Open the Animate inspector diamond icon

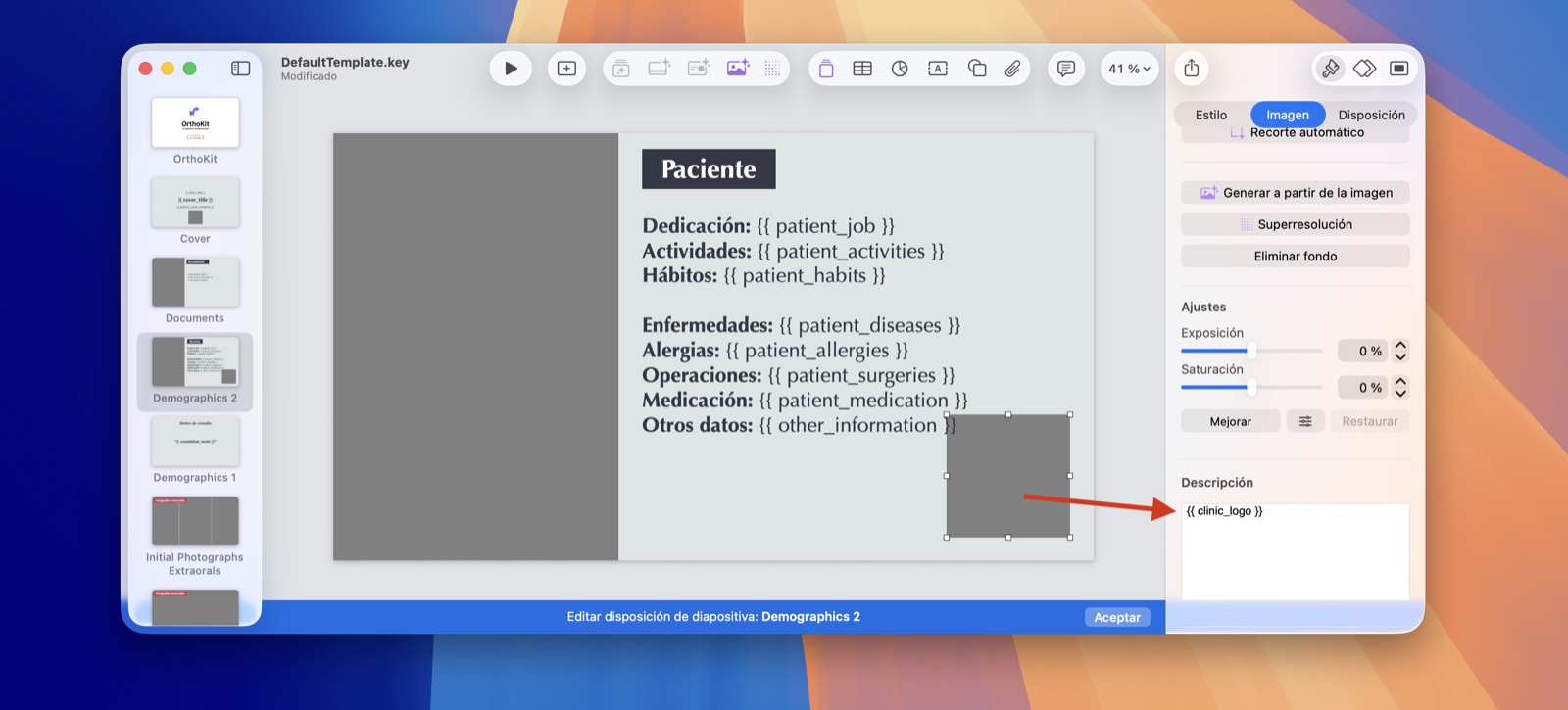(x=1365, y=69)
